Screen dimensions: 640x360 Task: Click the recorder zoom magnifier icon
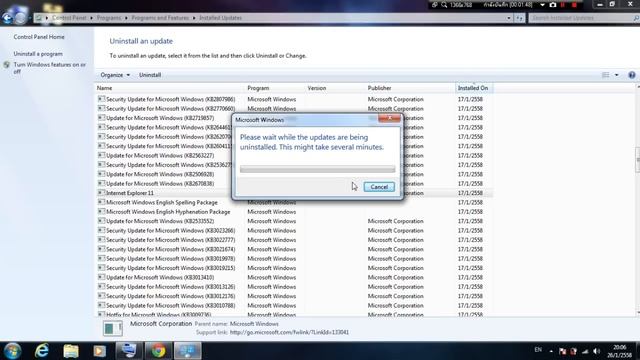click(444, 5)
